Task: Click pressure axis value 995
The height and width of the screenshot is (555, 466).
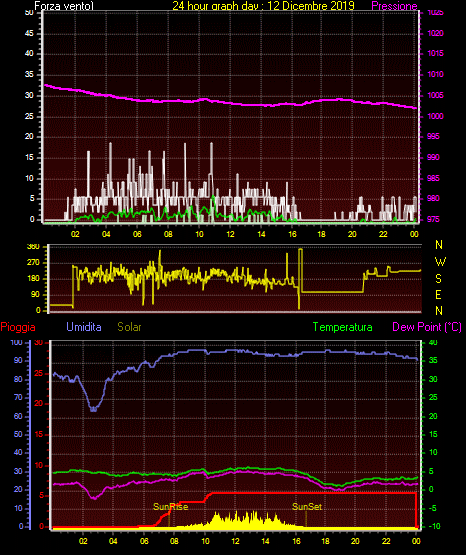Action: coord(433,136)
